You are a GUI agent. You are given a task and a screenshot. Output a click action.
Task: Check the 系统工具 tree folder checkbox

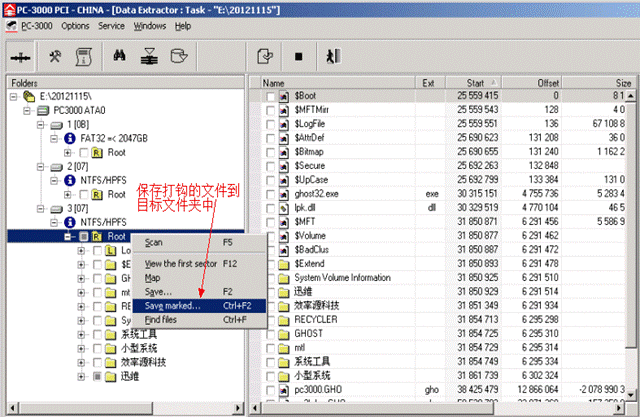97,335
